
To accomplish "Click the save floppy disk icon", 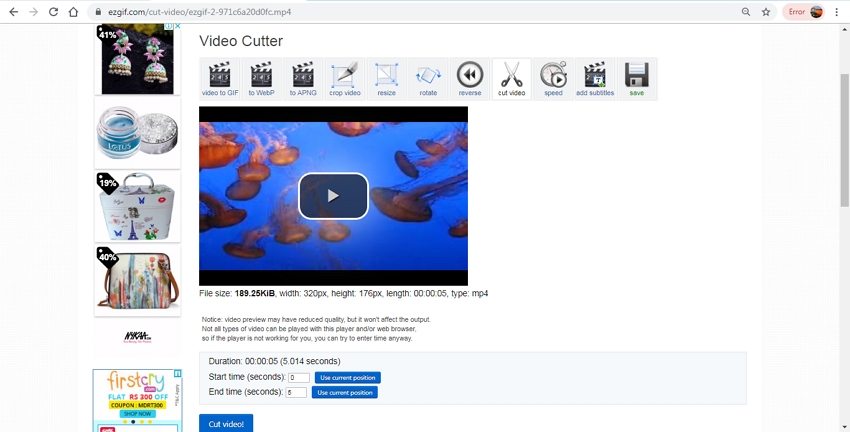I will click(637, 78).
